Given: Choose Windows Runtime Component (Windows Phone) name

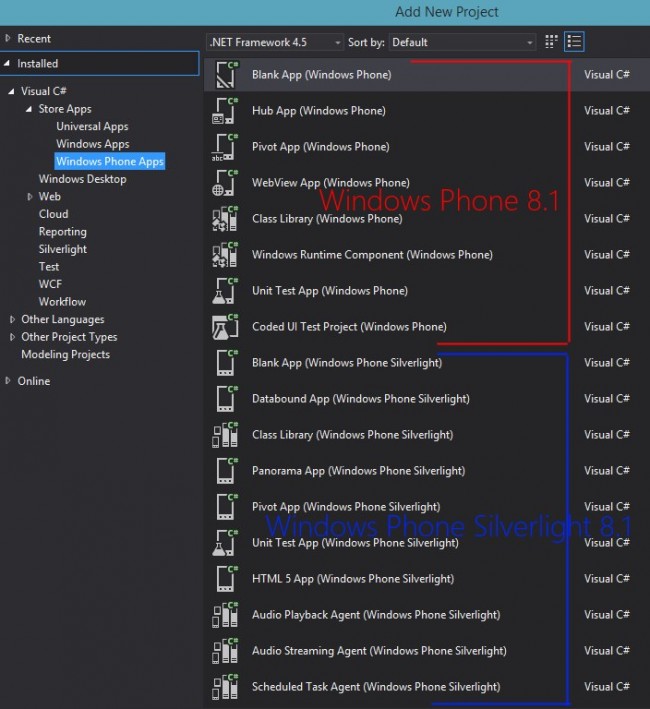Looking at the screenshot, I should click(x=372, y=255).
